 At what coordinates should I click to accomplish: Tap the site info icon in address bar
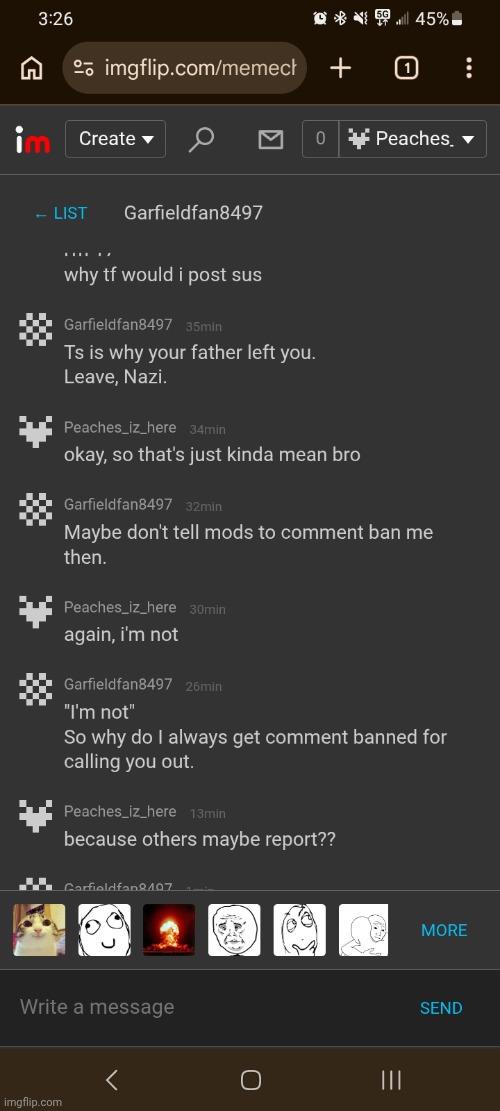click(84, 68)
